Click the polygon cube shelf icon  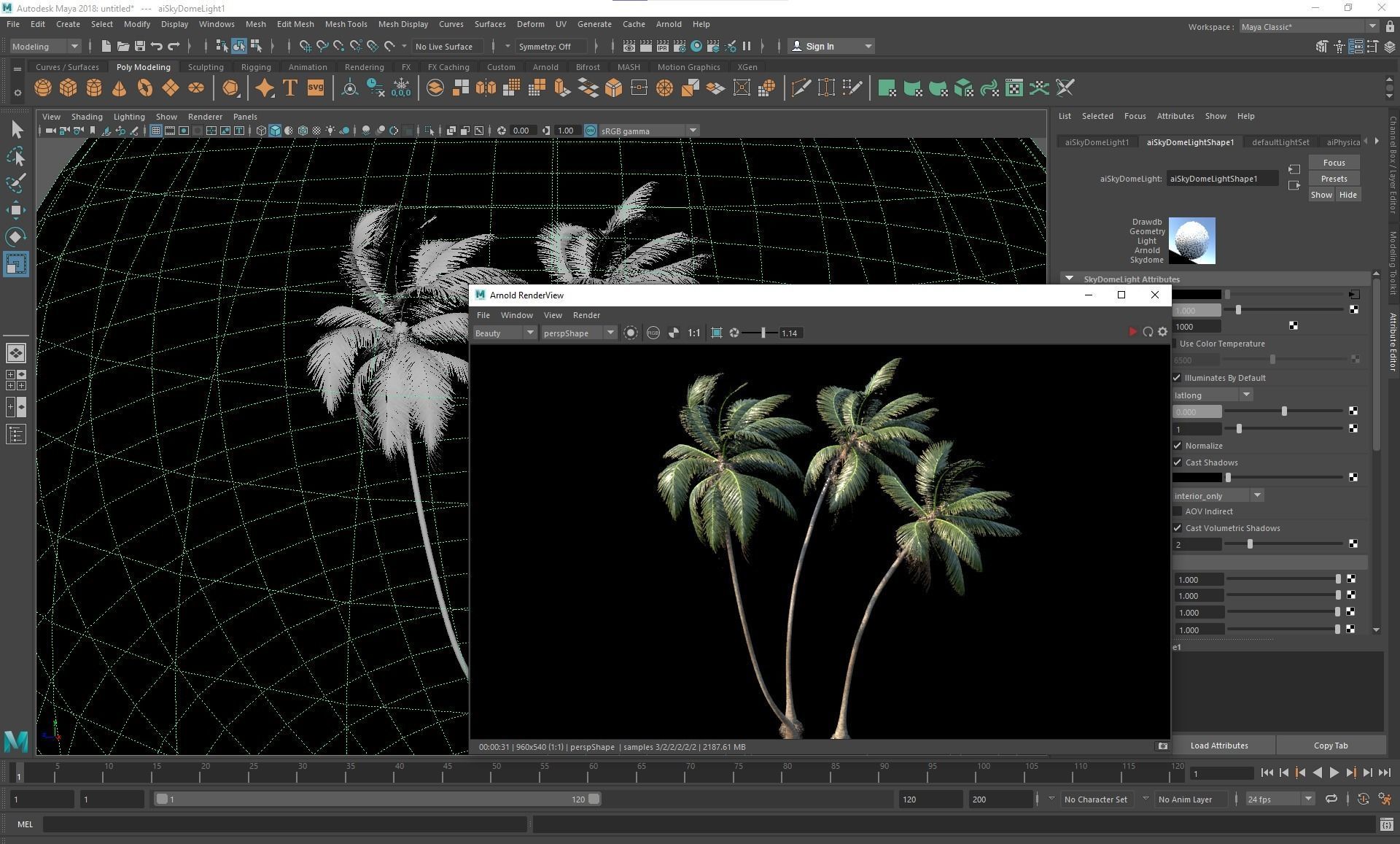69,88
